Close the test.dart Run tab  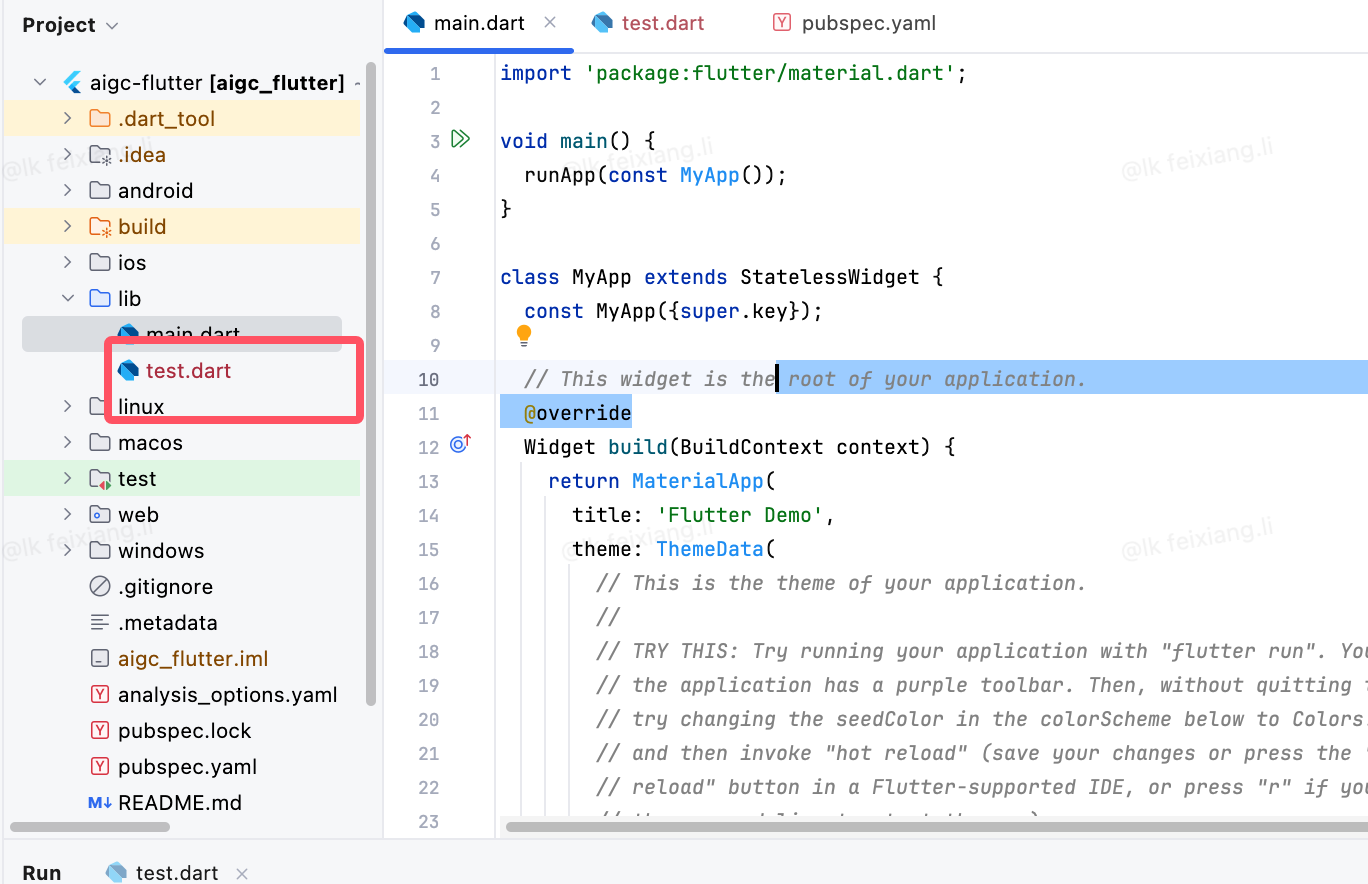[x=241, y=872]
